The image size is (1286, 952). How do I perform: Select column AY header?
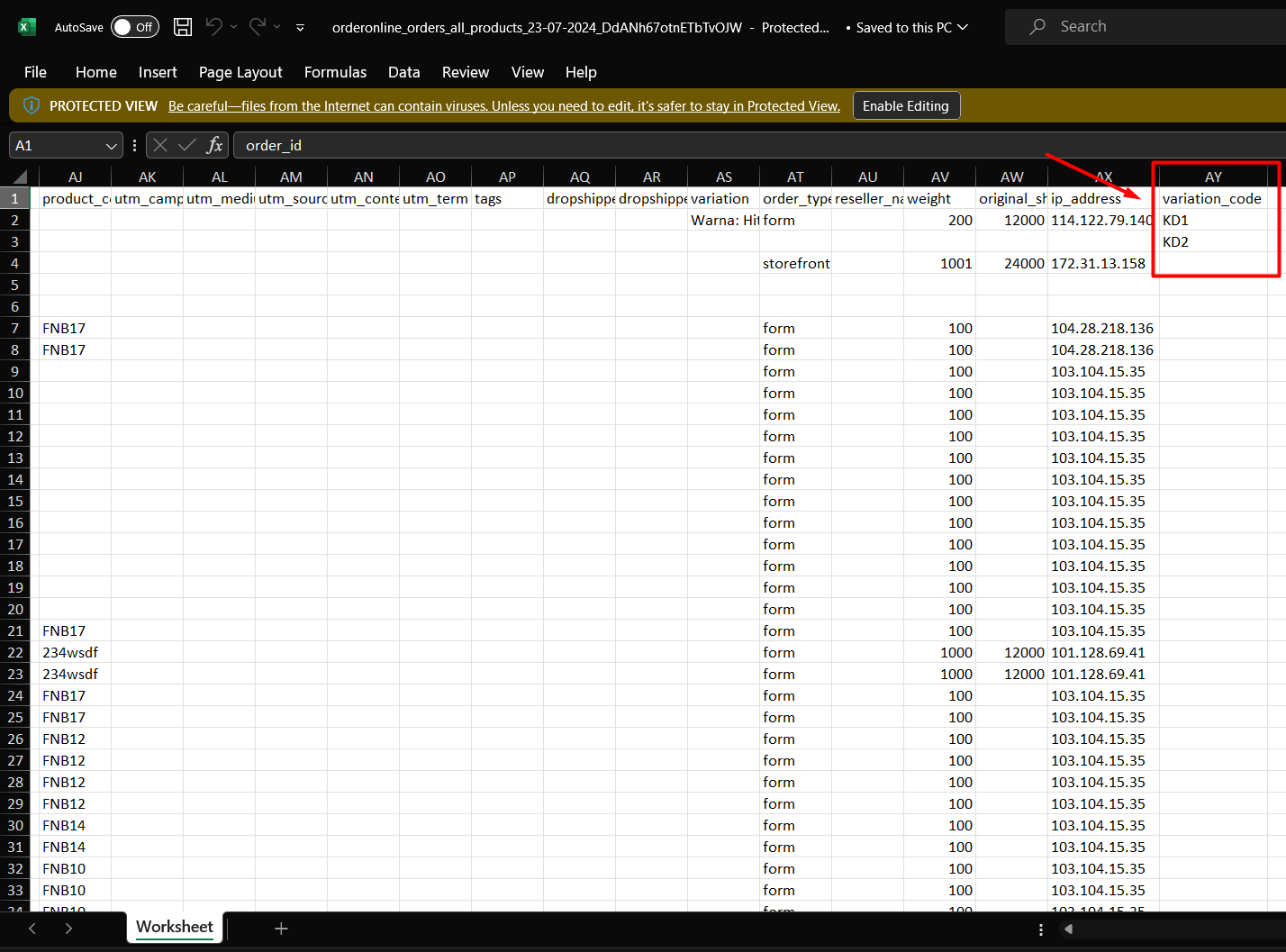click(1214, 177)
